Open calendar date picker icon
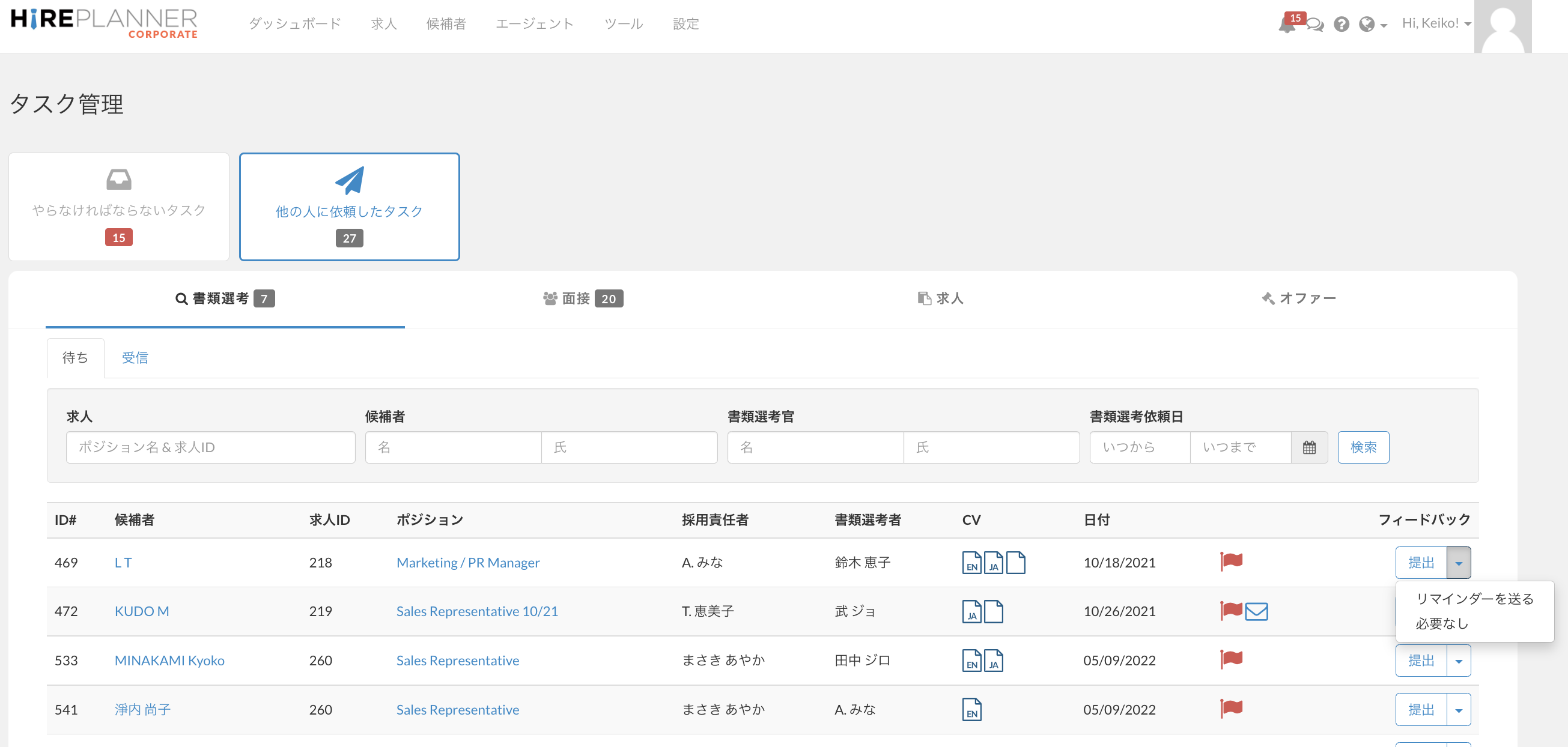Image resolution: width=1568 pixels, height=747 pixels. point(1308,448)
